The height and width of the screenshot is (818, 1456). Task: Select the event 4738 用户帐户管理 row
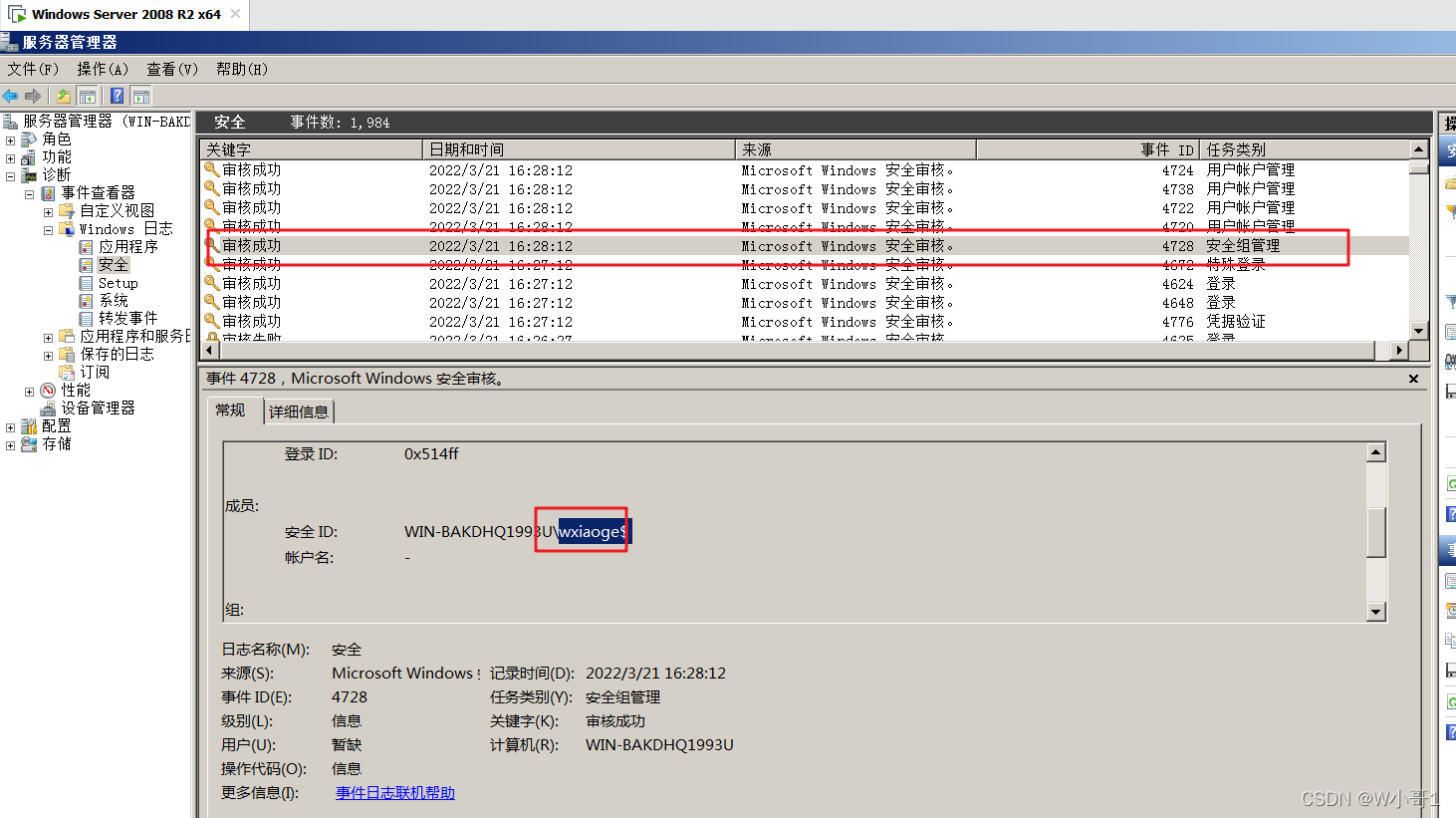805,189
